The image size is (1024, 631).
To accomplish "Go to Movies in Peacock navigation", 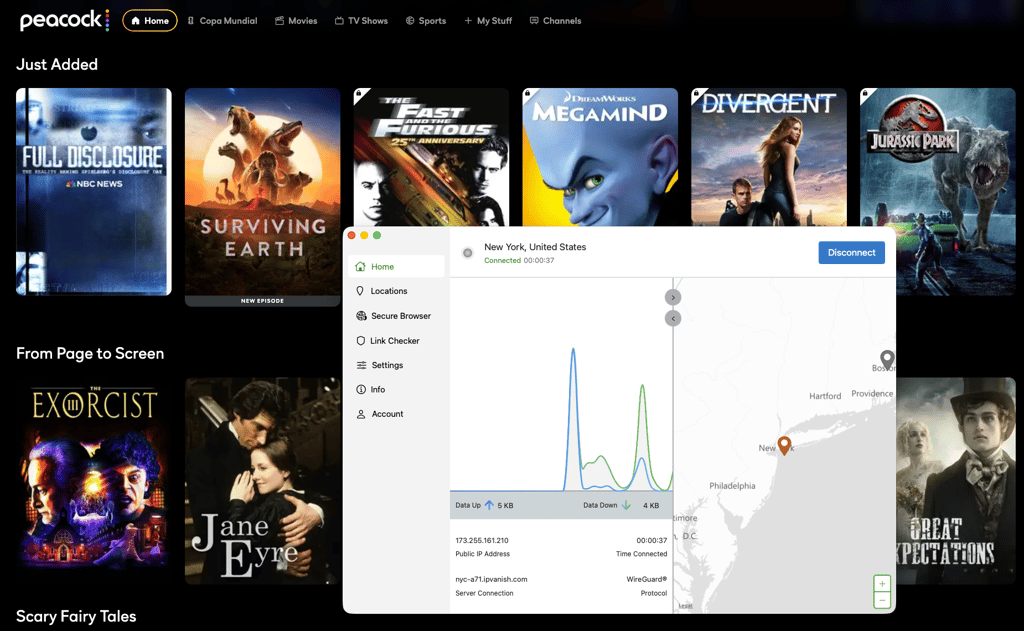I will (296, 21).
